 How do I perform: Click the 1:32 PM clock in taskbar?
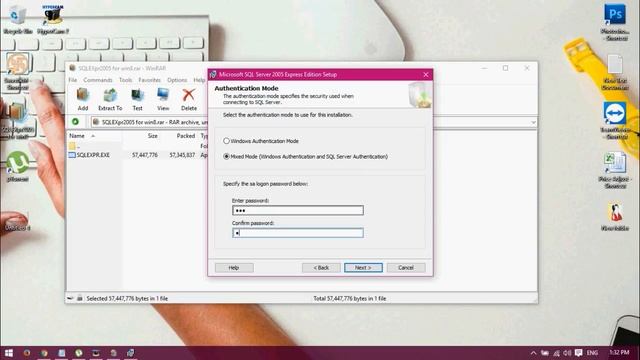[619, 352]
